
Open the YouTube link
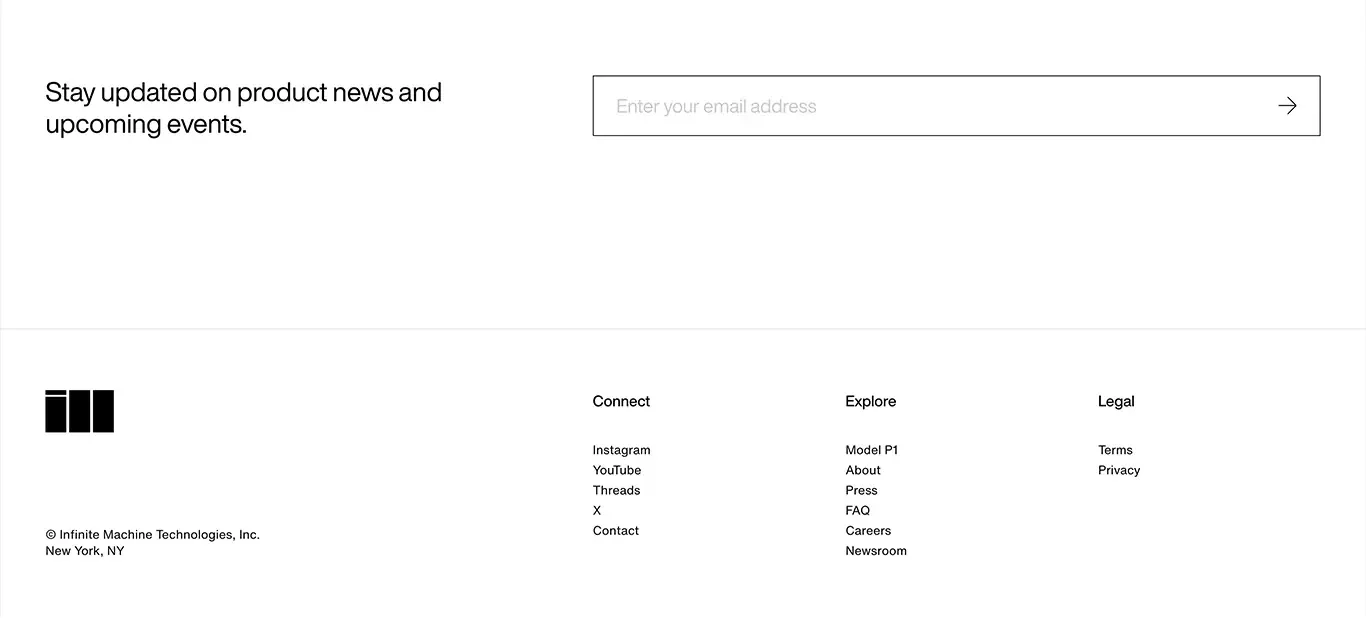pos(617,470)
